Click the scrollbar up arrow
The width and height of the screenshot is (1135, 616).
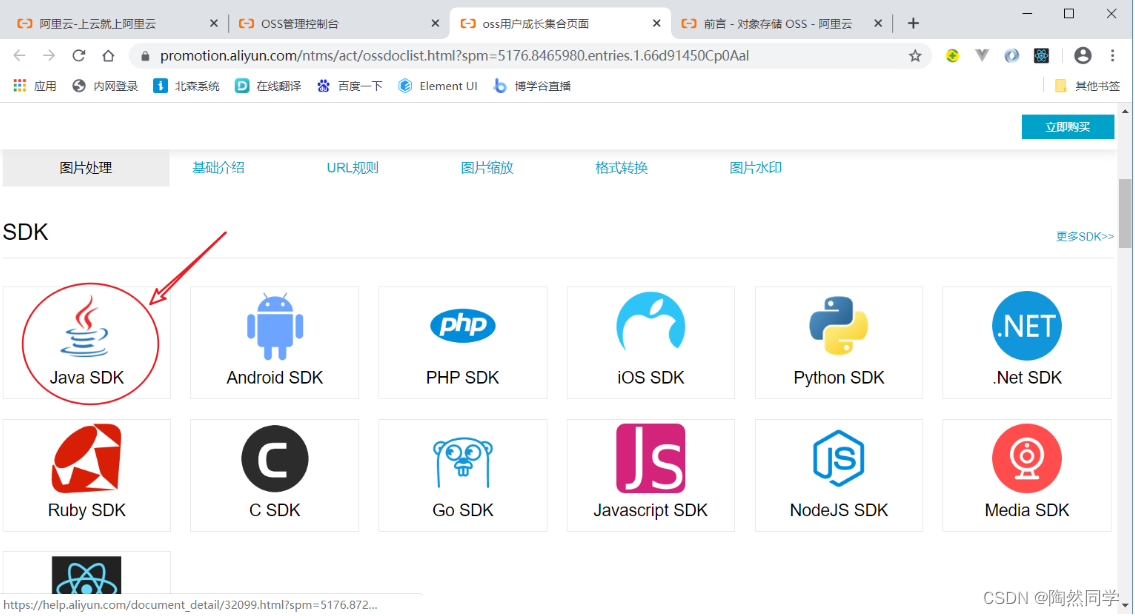[x=1125, y=111]
